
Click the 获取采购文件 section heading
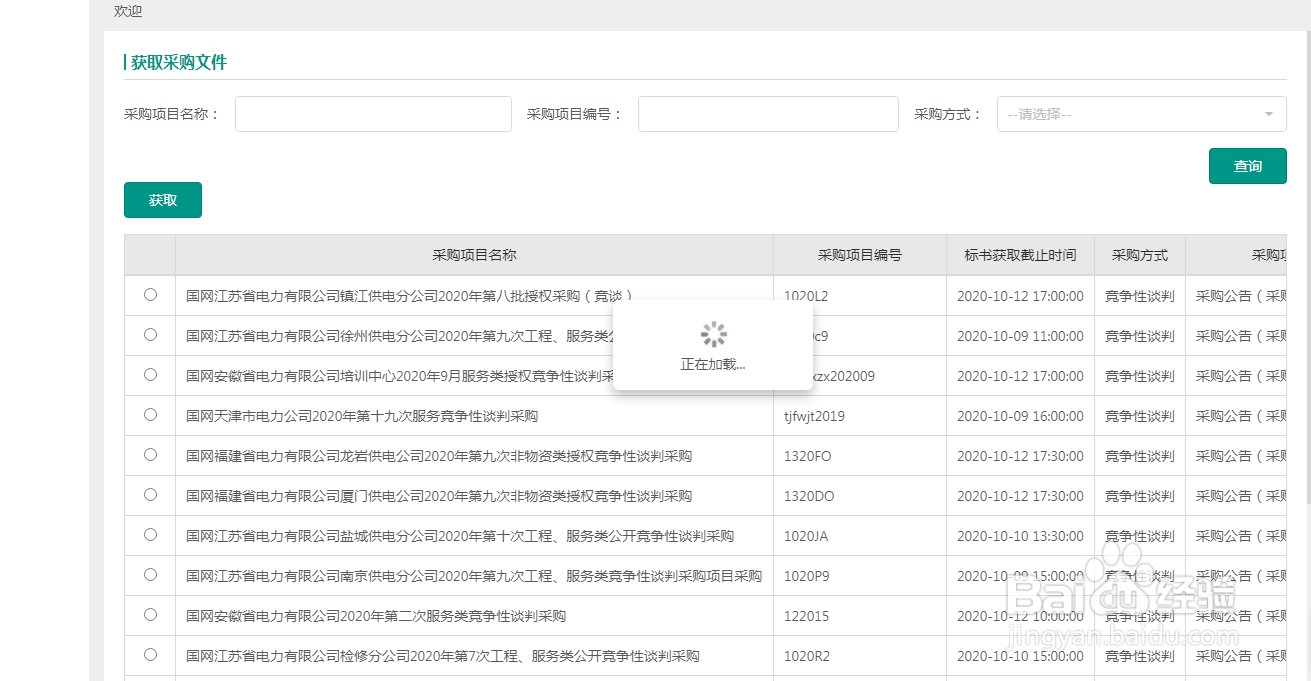[x=175, y=61]
